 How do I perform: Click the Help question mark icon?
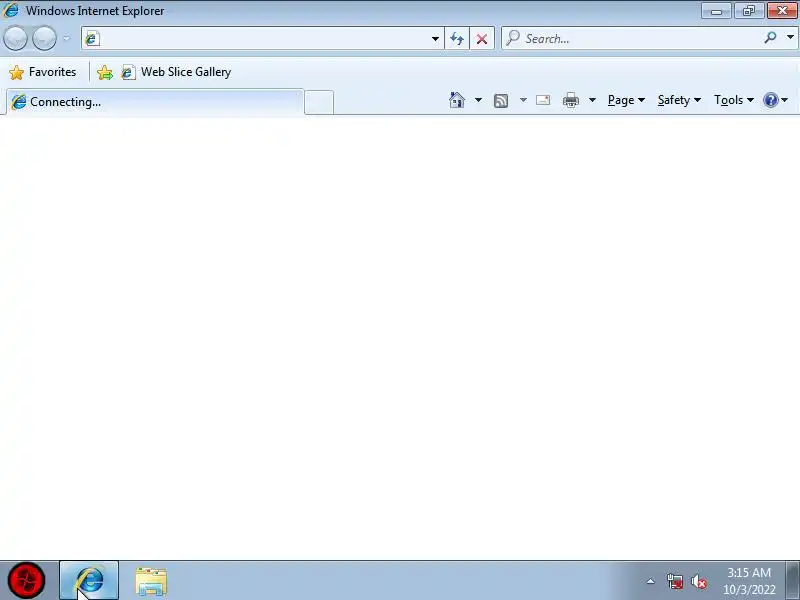770,100
